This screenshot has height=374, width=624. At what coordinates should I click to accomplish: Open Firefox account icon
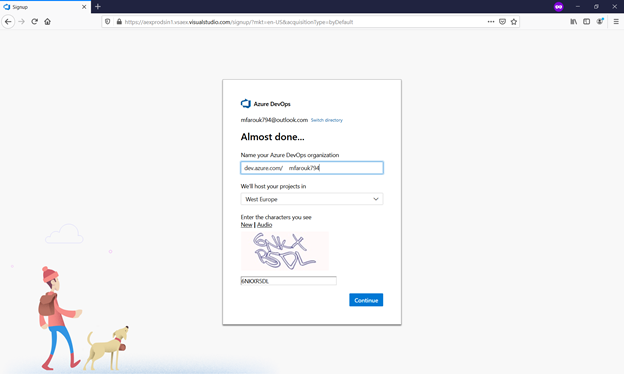point(600,21)
